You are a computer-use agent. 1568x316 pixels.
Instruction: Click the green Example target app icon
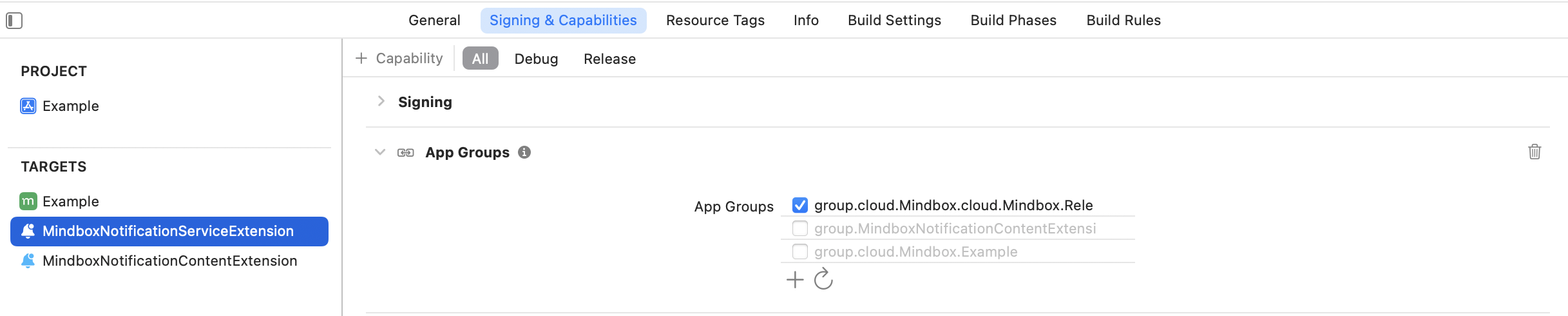pyautogui.click(x=28, y=201)
